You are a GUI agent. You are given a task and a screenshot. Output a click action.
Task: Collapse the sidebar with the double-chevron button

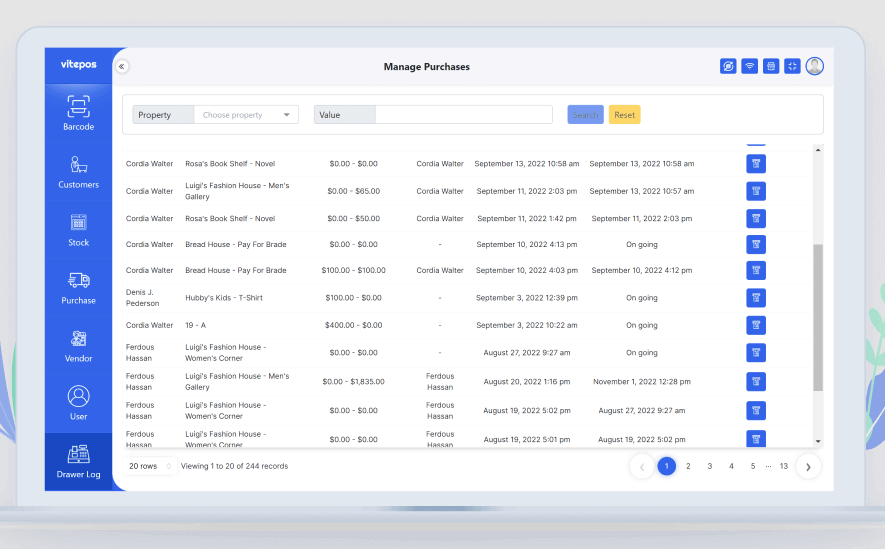(x=121, y=67)
